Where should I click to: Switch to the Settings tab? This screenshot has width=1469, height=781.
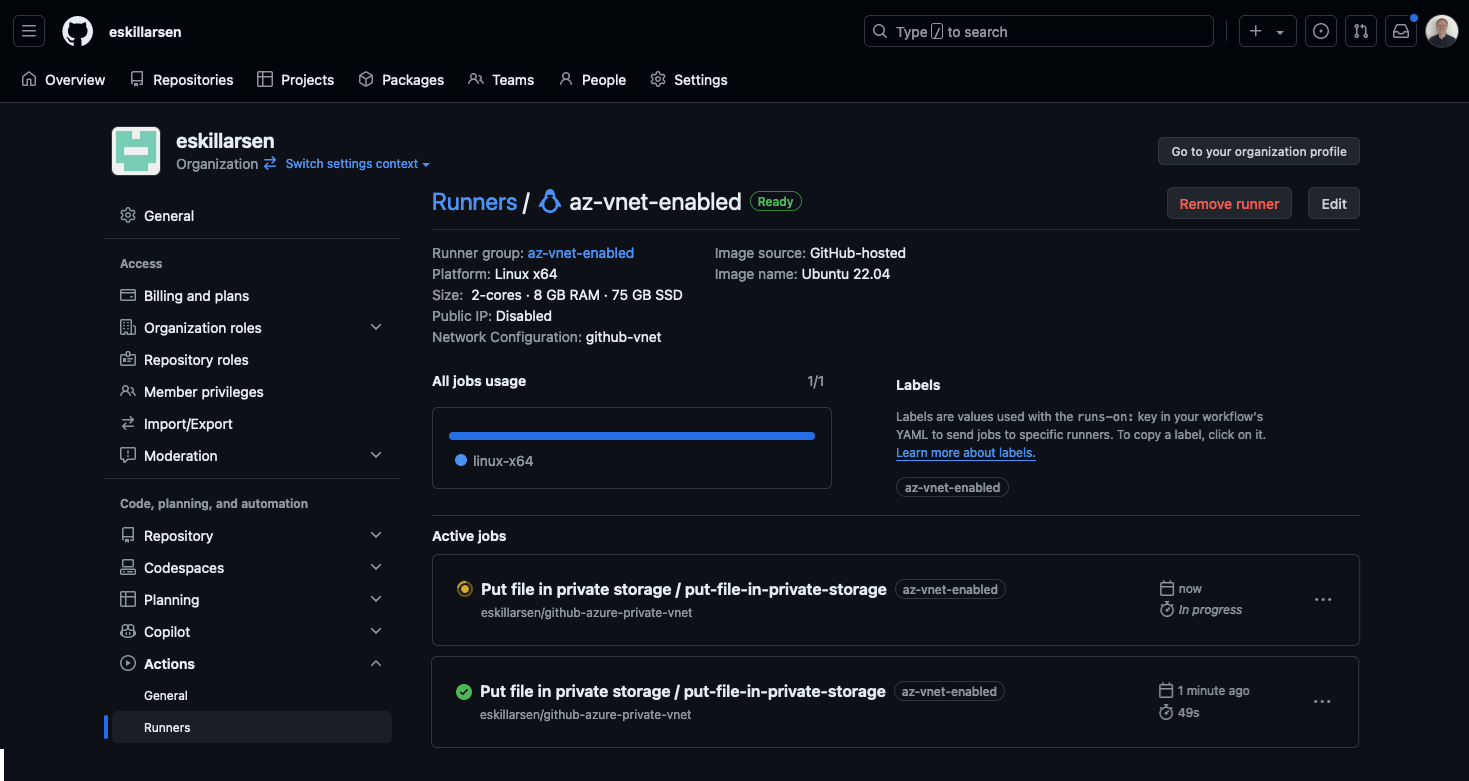pyautogui.click(x=689, y=80)
